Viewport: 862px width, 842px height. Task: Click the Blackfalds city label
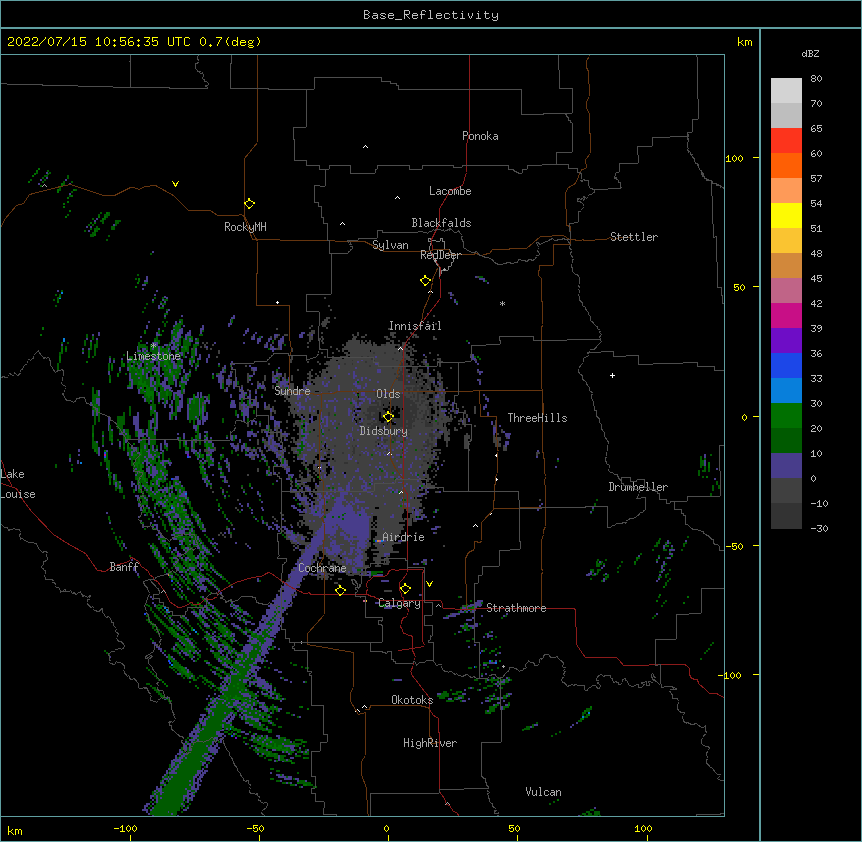[x=441, y=223]
